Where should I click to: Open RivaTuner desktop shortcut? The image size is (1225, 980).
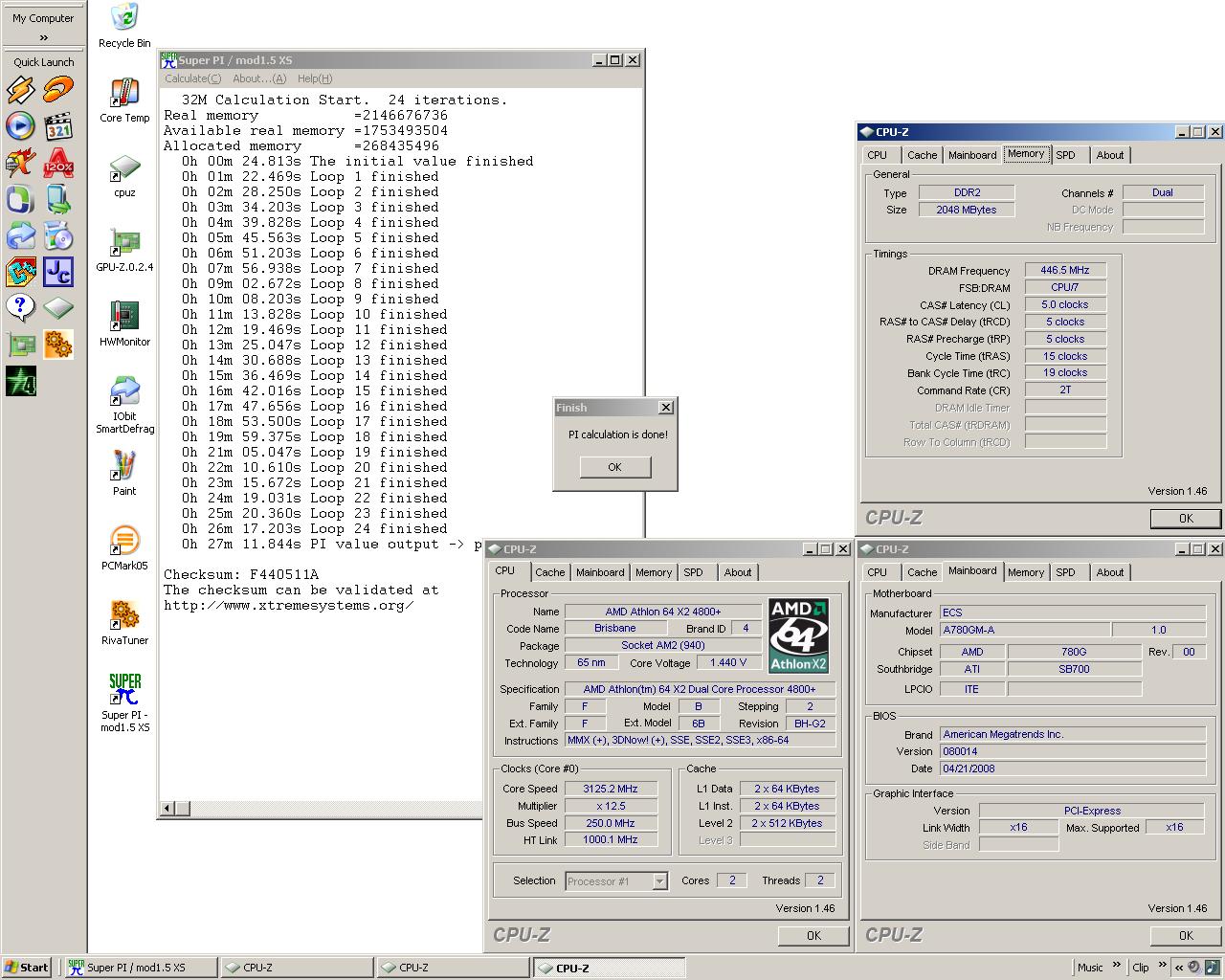pyautogui.click(x=124, y=623)
